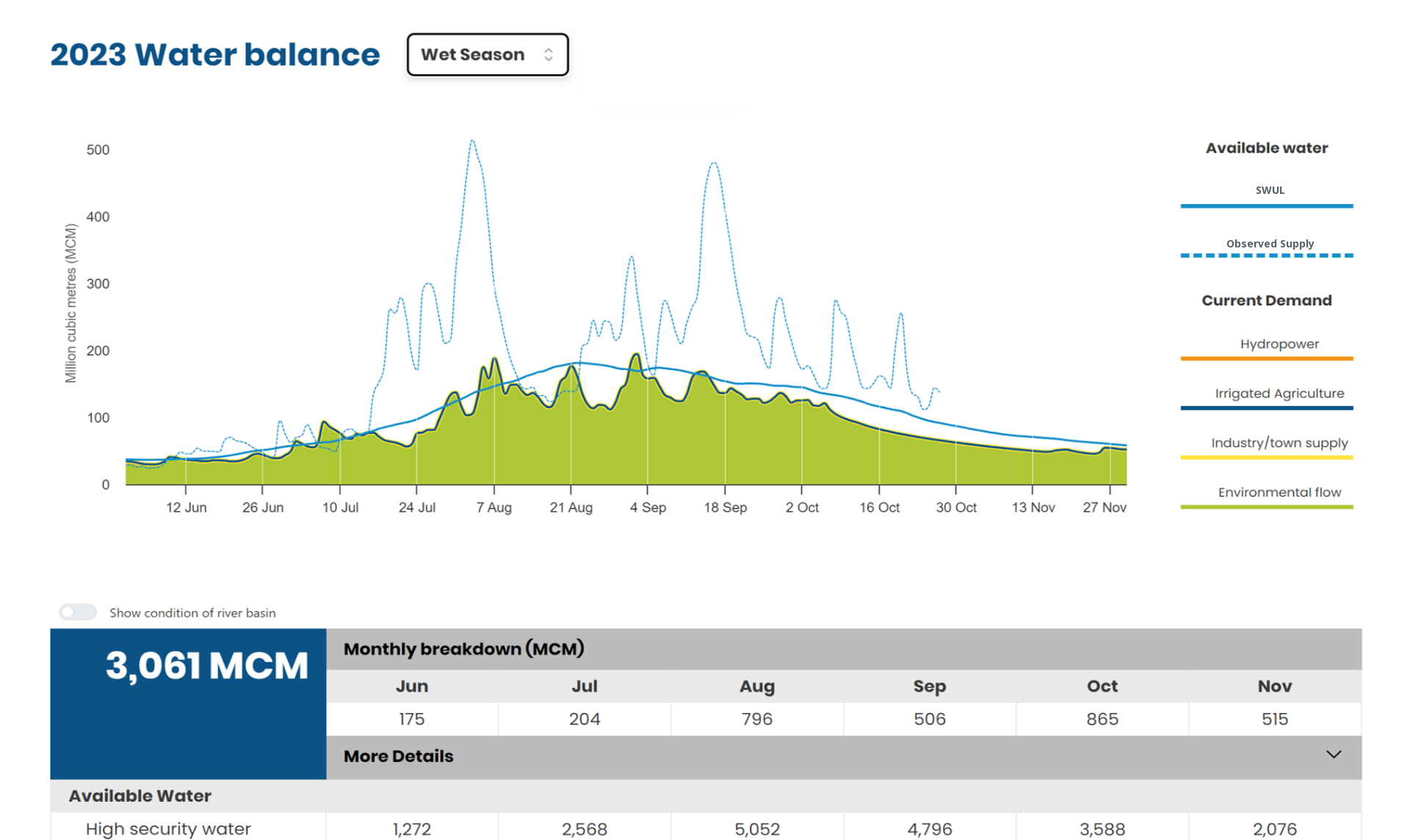The image size is (1410, 840).
Task: Click the 18 Sep axis tick label
Action: pos(725,507)
